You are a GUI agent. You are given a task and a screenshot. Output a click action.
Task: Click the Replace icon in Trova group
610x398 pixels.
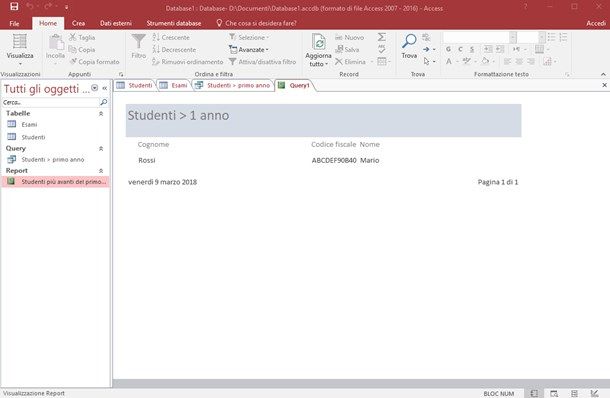(x=427, y=37)
